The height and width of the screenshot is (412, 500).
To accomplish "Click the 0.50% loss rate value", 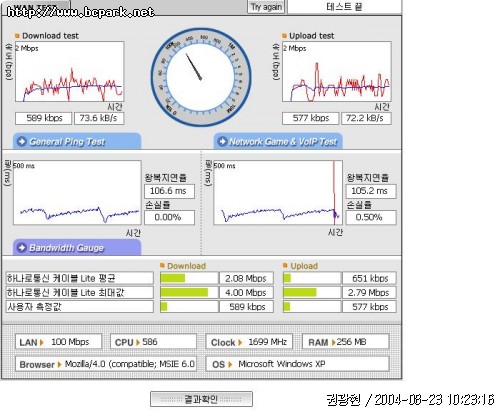I will (371, 218).
